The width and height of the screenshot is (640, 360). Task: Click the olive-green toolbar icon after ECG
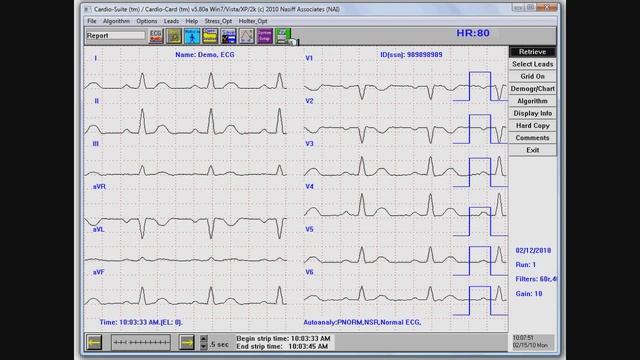tap(174, 36)
